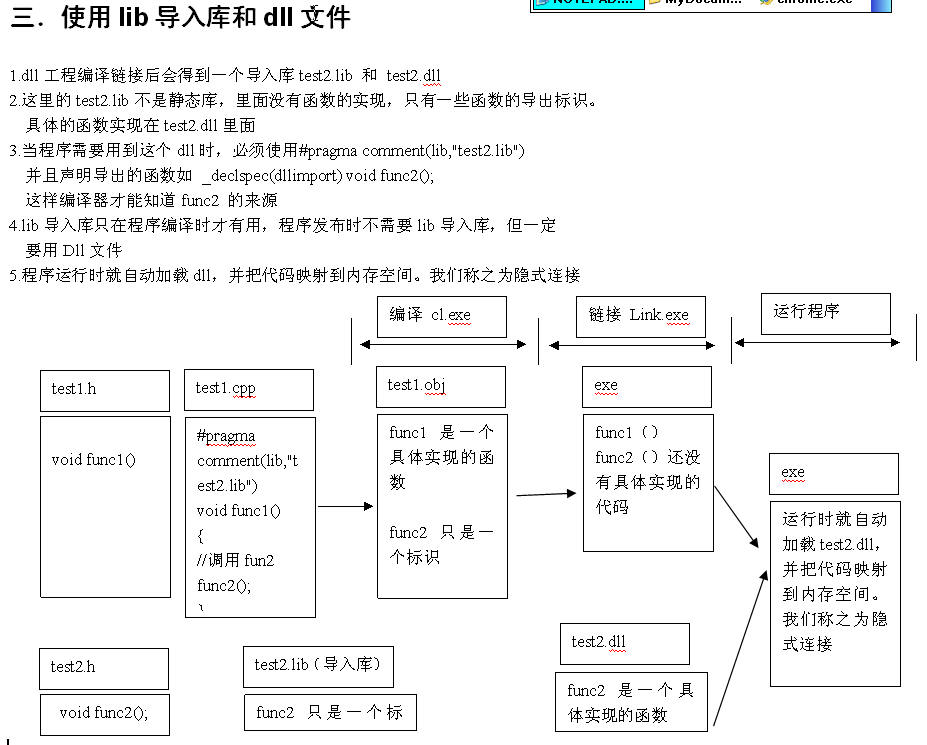Select the test1.cpp label box
Image resolution: width=927 pixels, height=745 pixels.
tap(249, 390)
